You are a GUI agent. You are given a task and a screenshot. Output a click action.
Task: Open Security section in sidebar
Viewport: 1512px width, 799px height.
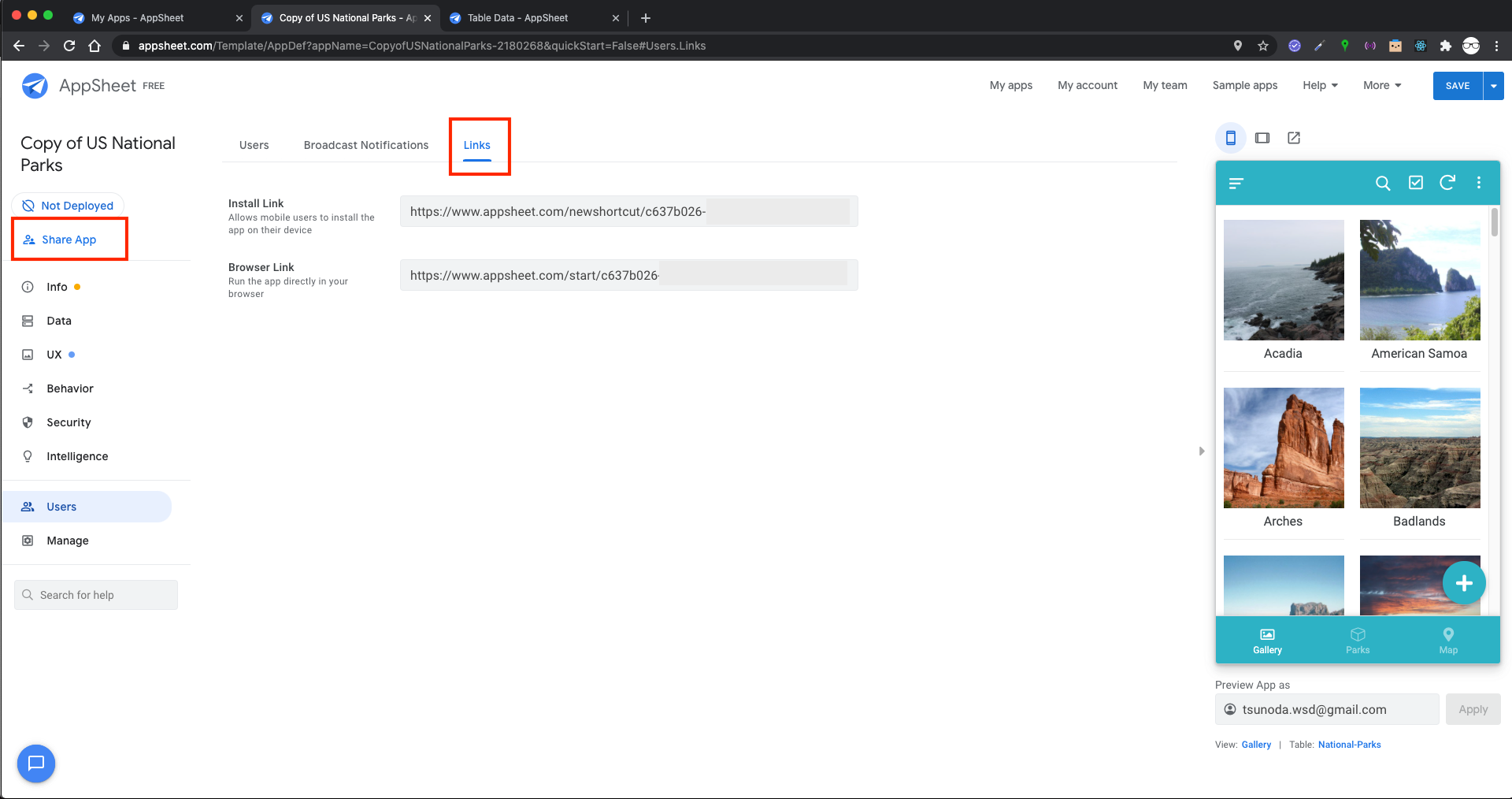tap(69, 422)
